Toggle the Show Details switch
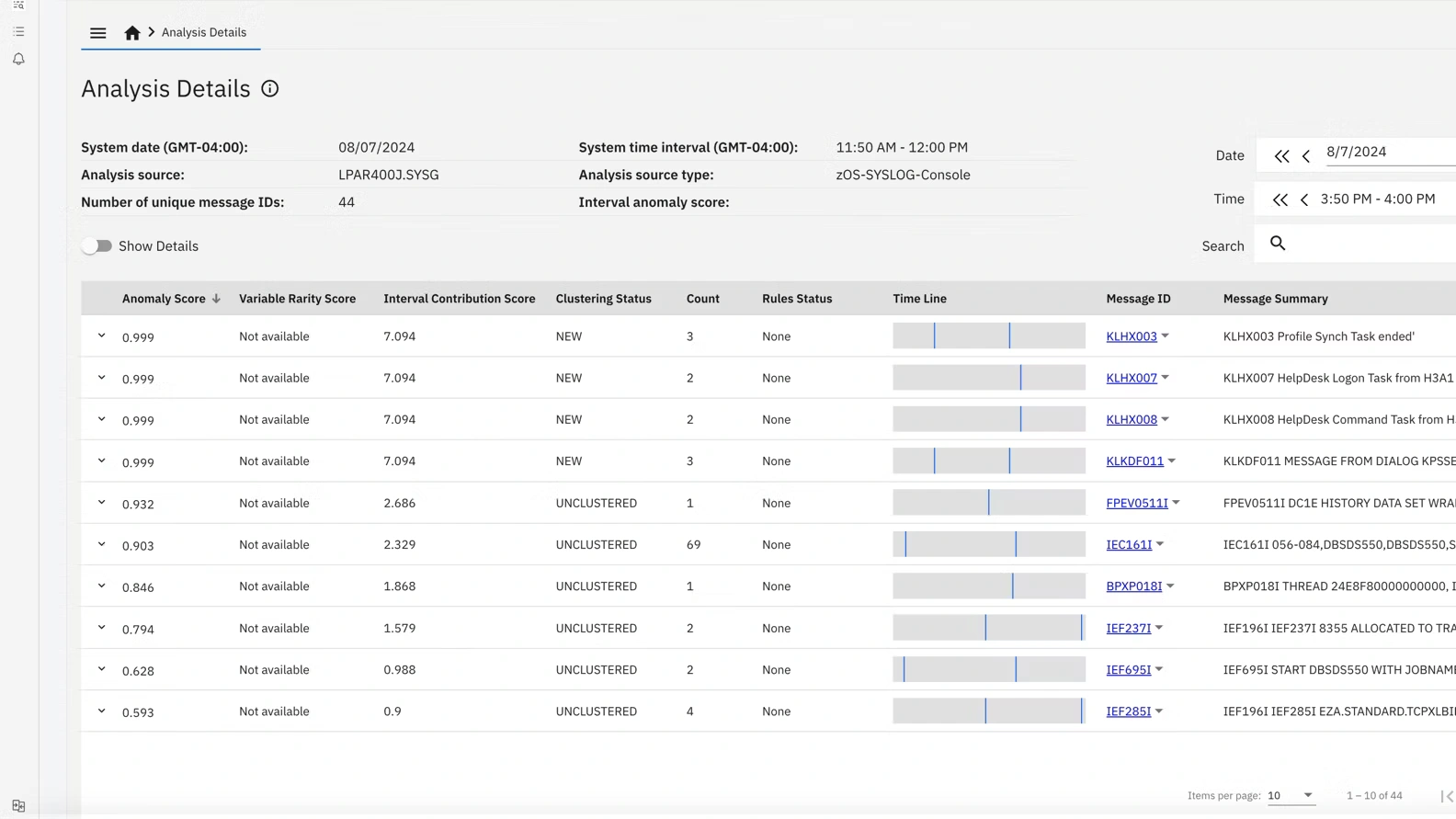 click(x=97, y=246)
